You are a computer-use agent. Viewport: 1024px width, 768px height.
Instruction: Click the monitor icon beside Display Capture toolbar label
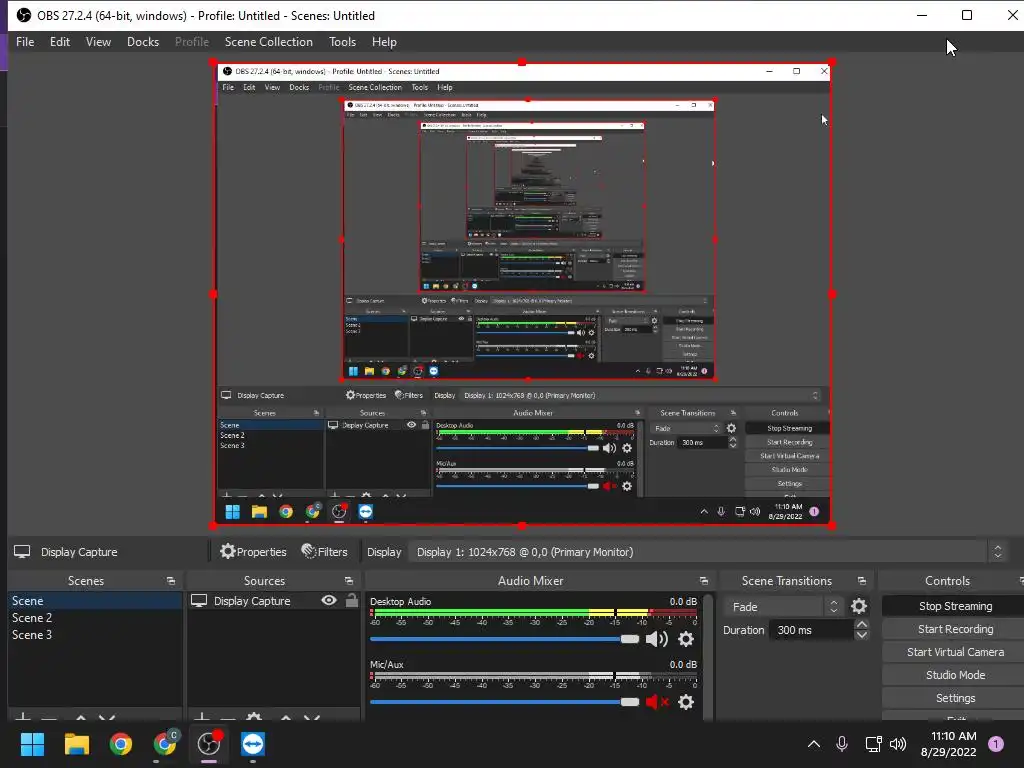22,552
